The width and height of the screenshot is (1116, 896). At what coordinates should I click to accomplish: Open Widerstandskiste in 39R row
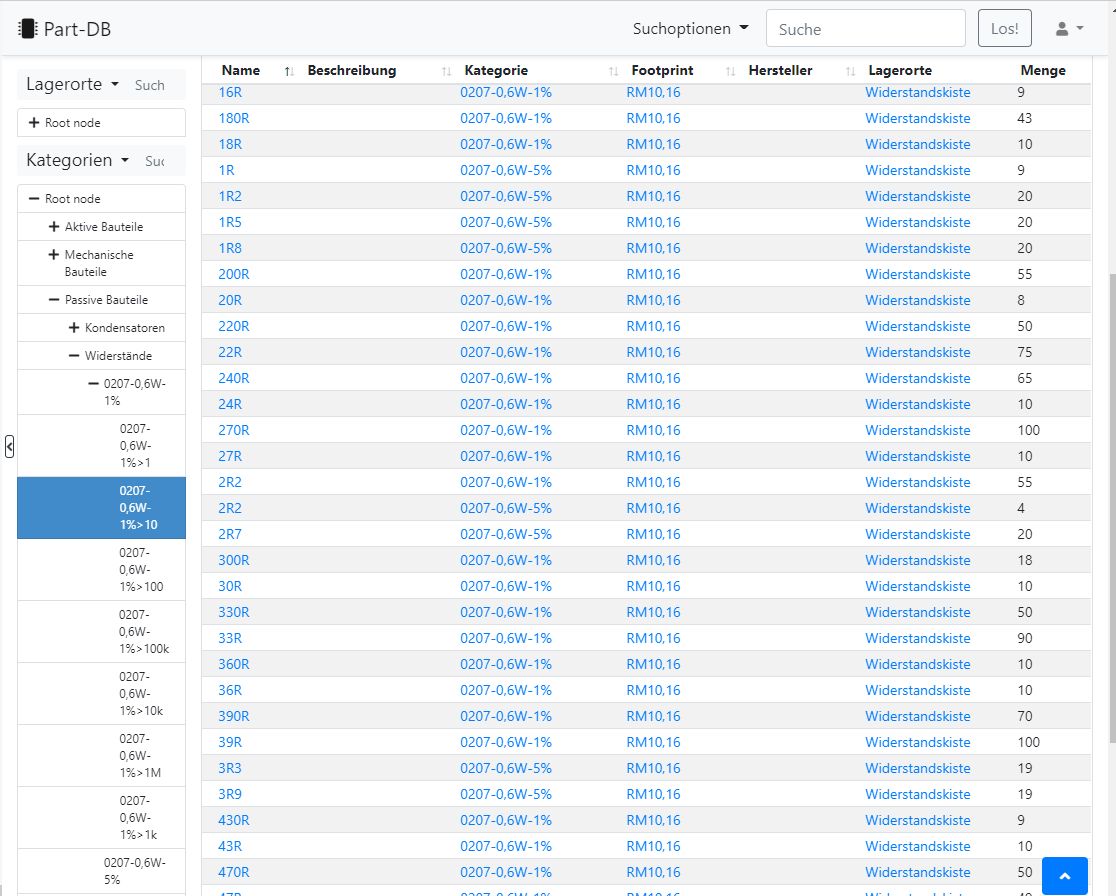pyautogui.click(x=917, y=742)
